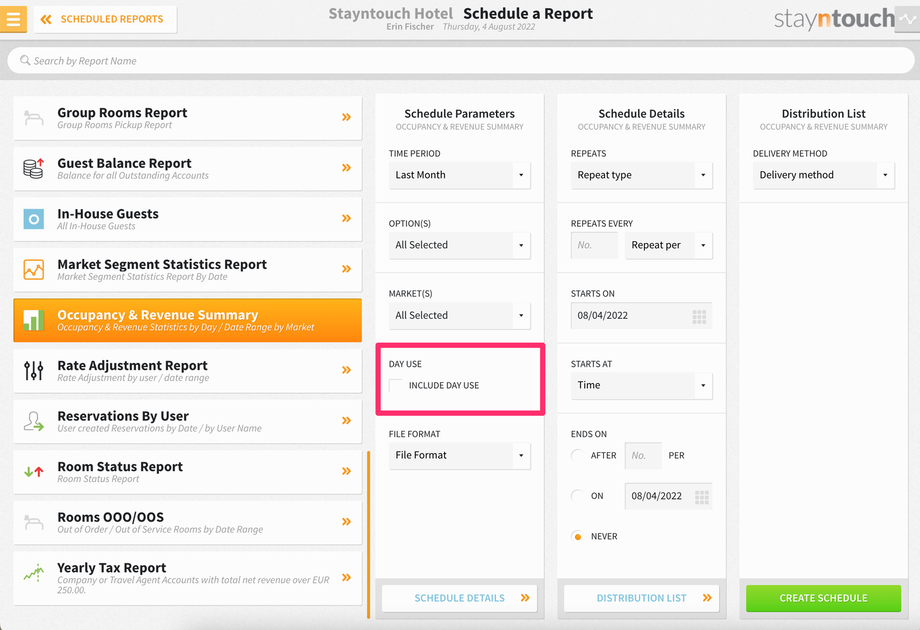This screenshot has height=630, width=920.
Task: Expand the Option(s) All Selected dropdown
Action: [x=459, y=245]
